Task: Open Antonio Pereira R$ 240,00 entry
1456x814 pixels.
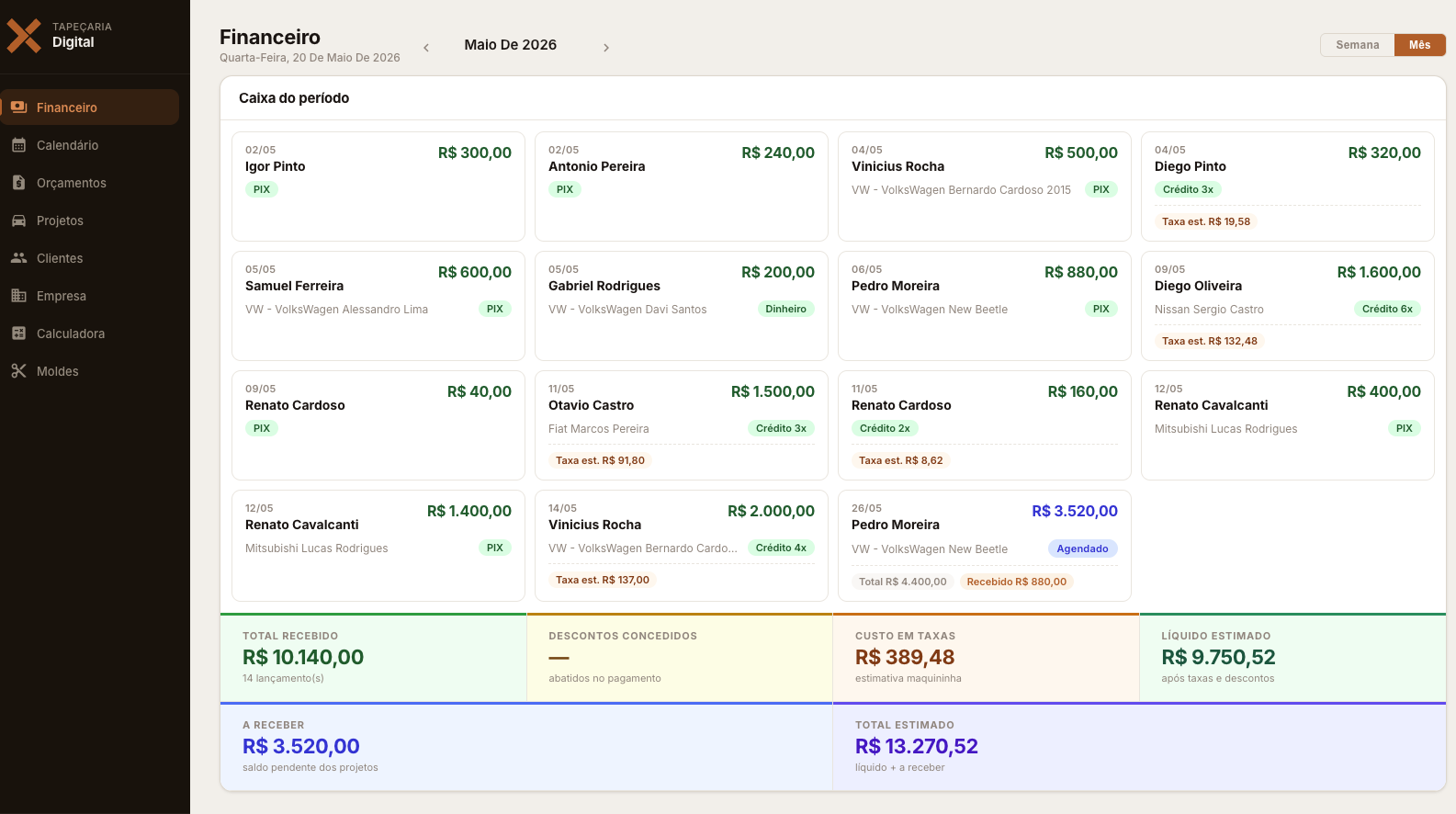Action: click(x=682, y=187)
